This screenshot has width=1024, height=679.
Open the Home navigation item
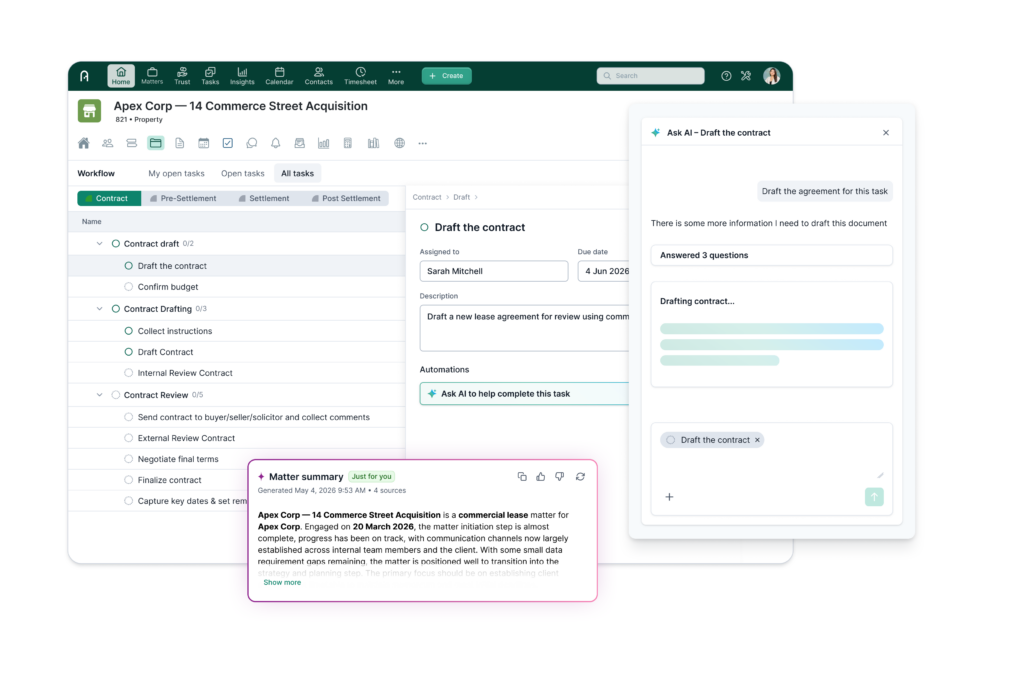[x=121, y=76]
